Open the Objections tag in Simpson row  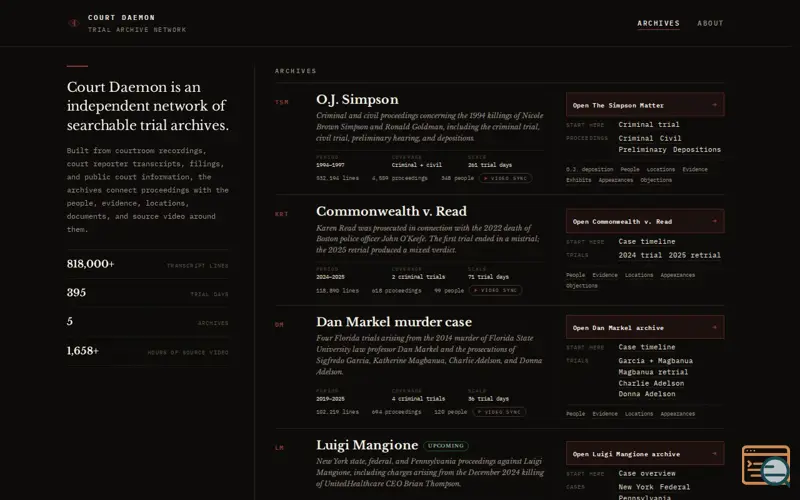coord(656,180)
